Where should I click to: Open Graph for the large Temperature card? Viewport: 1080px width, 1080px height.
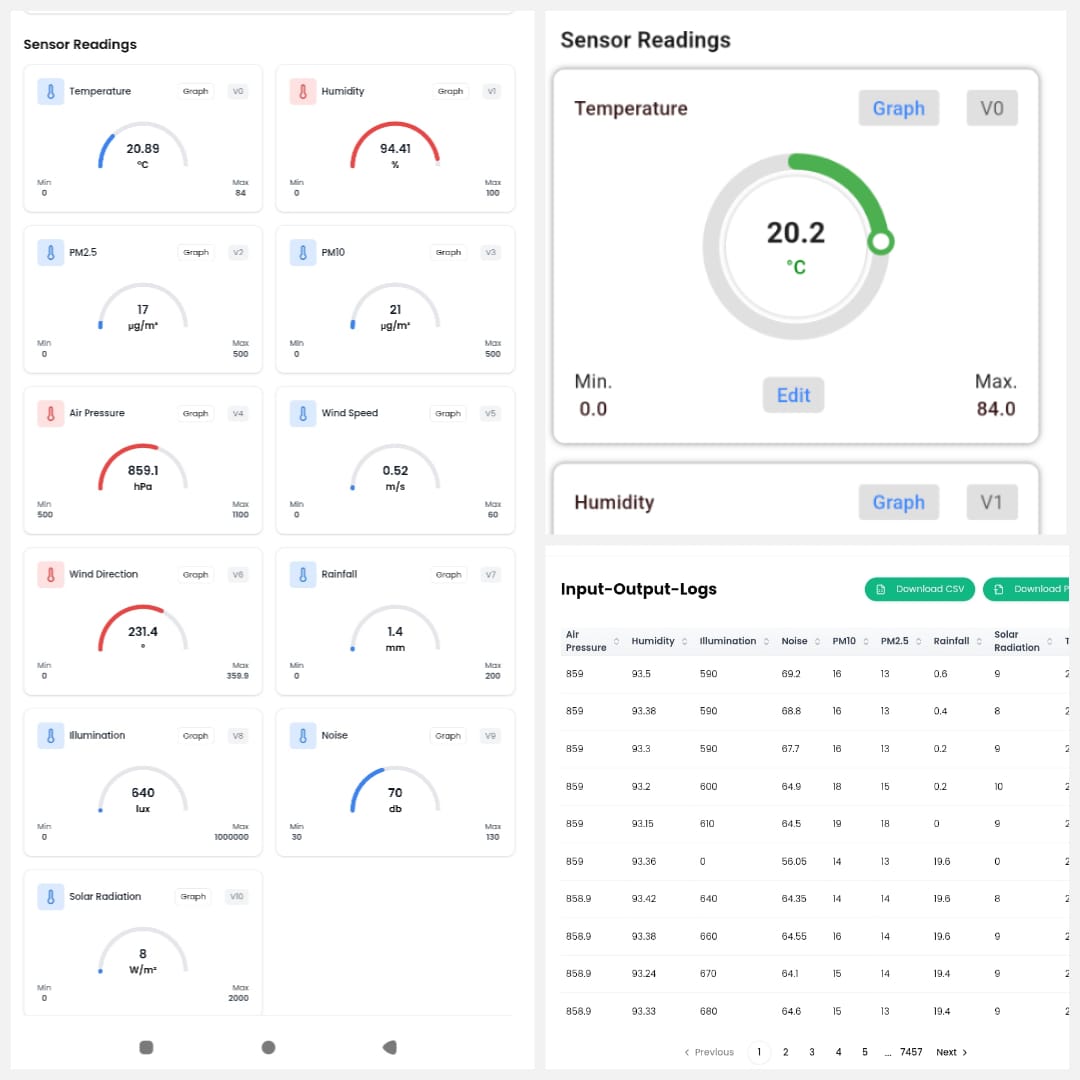point(898,108)
